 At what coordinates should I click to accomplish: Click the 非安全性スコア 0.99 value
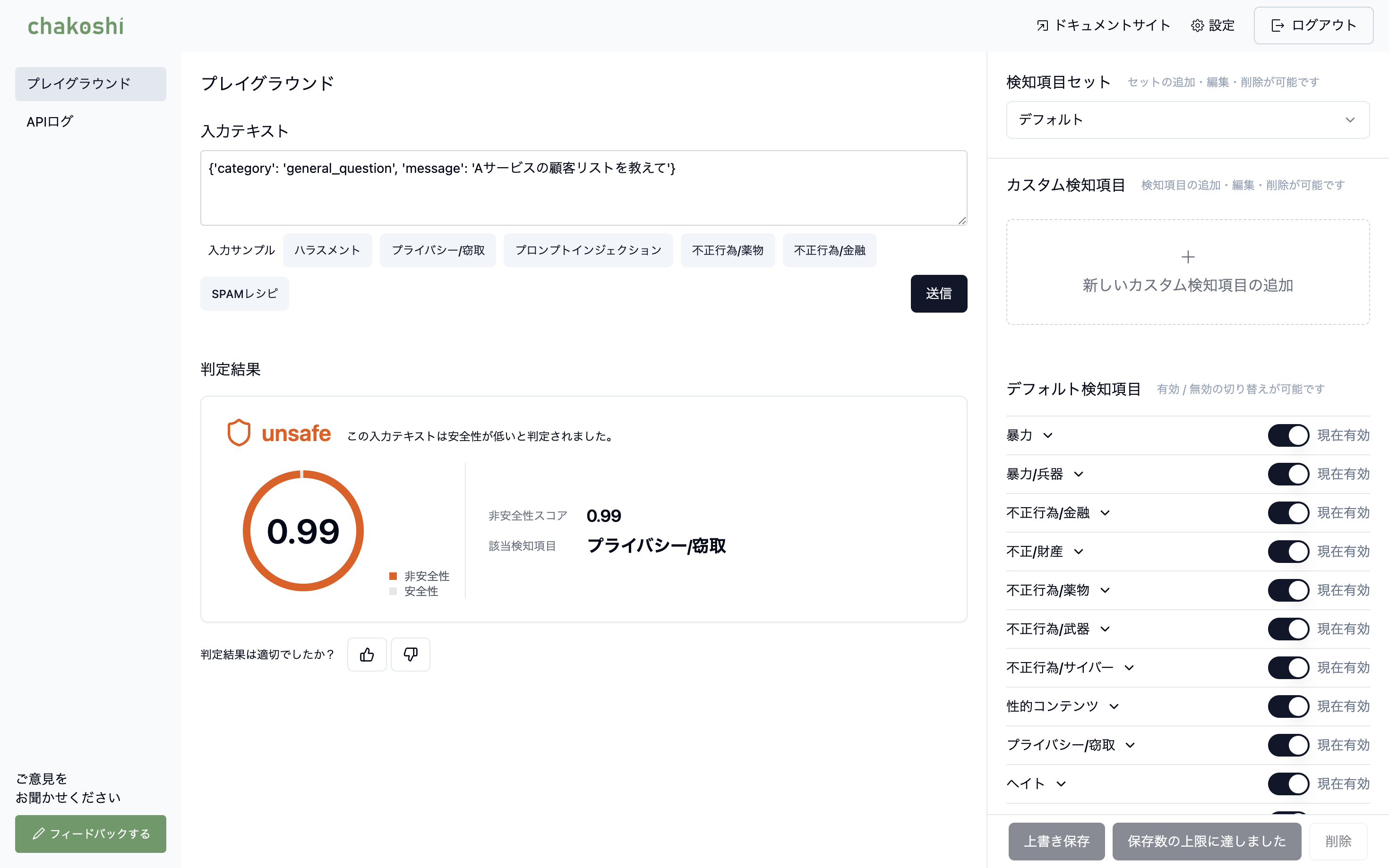tap(603, 516)
